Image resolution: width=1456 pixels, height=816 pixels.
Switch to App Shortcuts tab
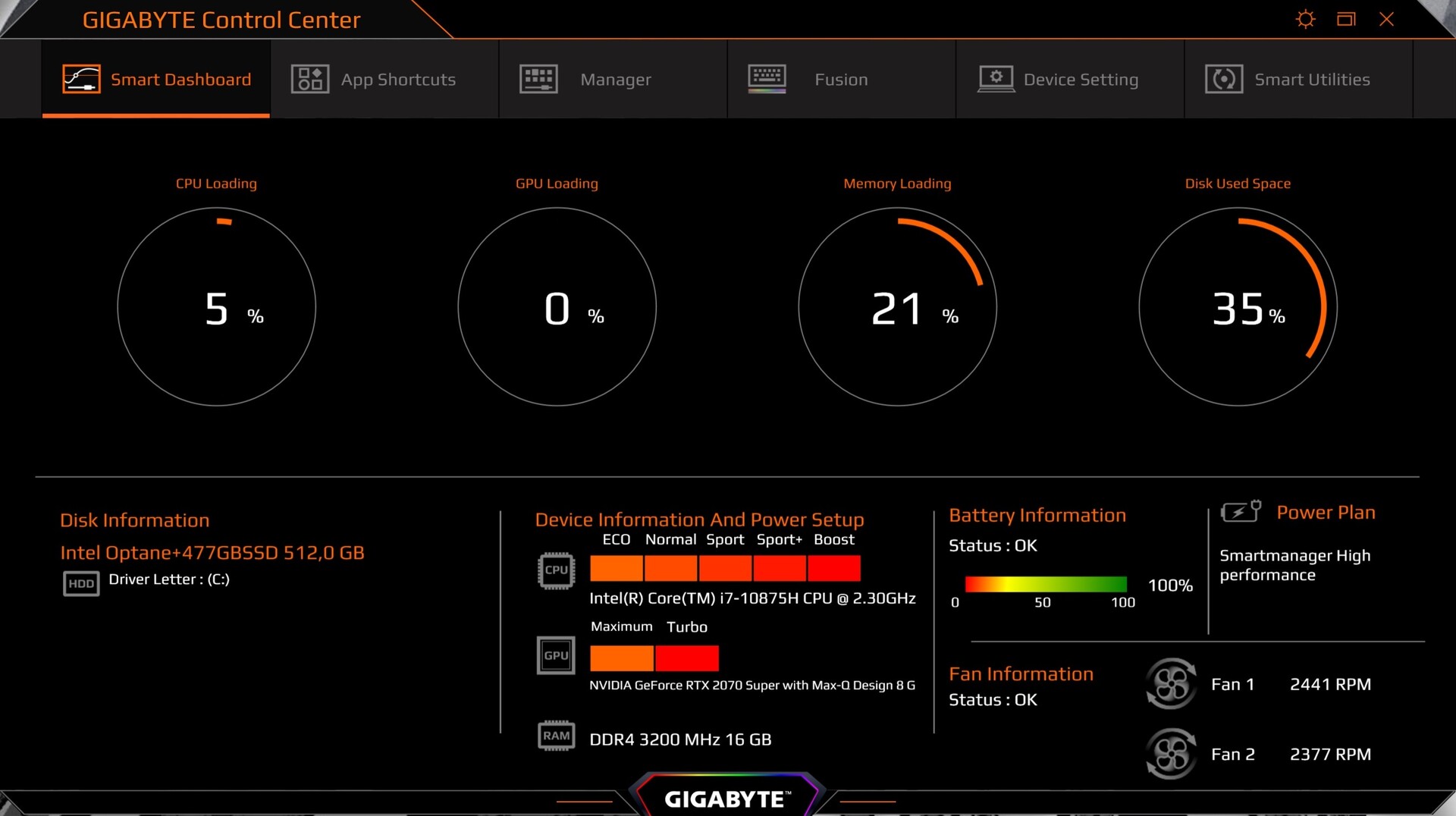[384, 79]
